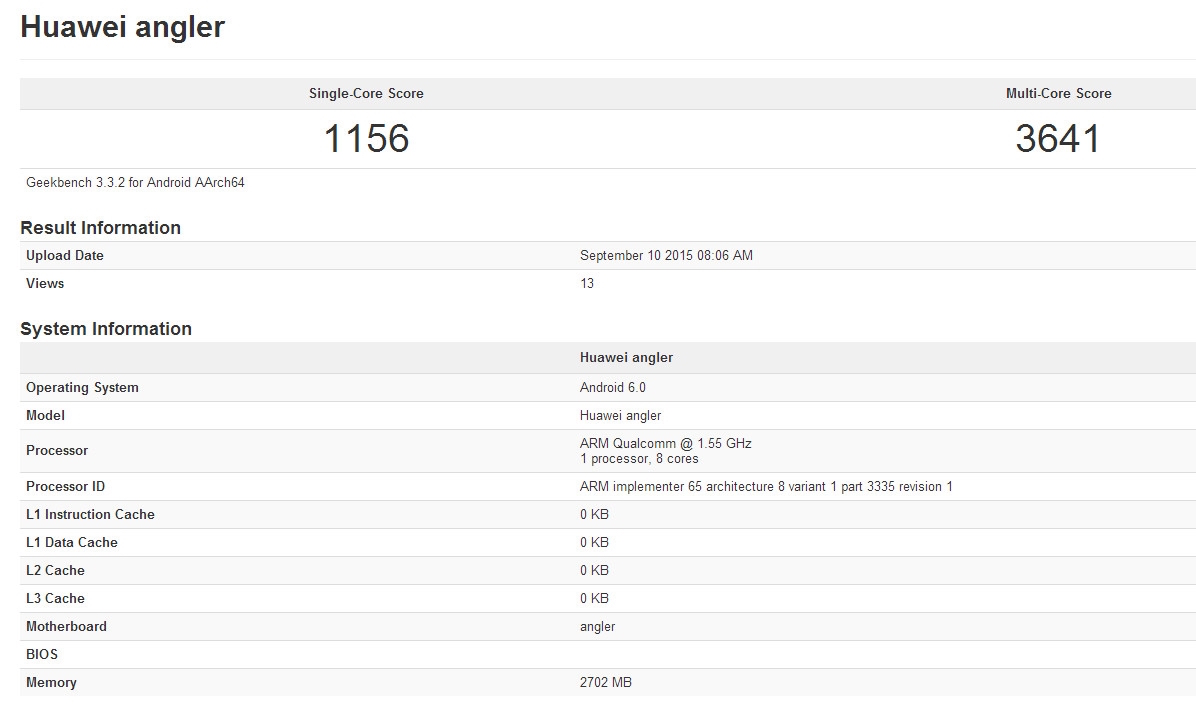This screenshot has height=709, width=1196.
Task: Click the multi-core score value 3641
Action: tap(1058, 139)
